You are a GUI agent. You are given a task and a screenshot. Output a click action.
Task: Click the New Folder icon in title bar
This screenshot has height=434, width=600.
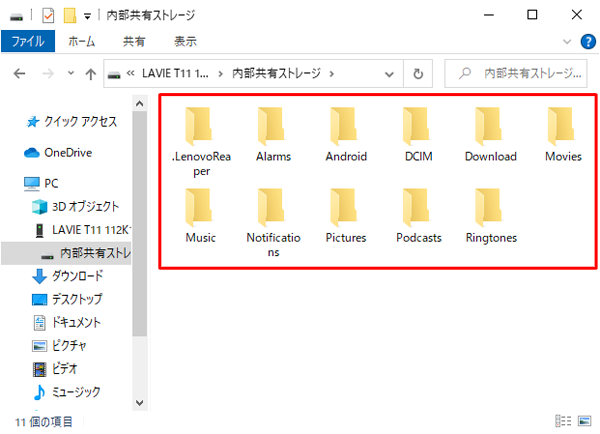pos(70,16)
